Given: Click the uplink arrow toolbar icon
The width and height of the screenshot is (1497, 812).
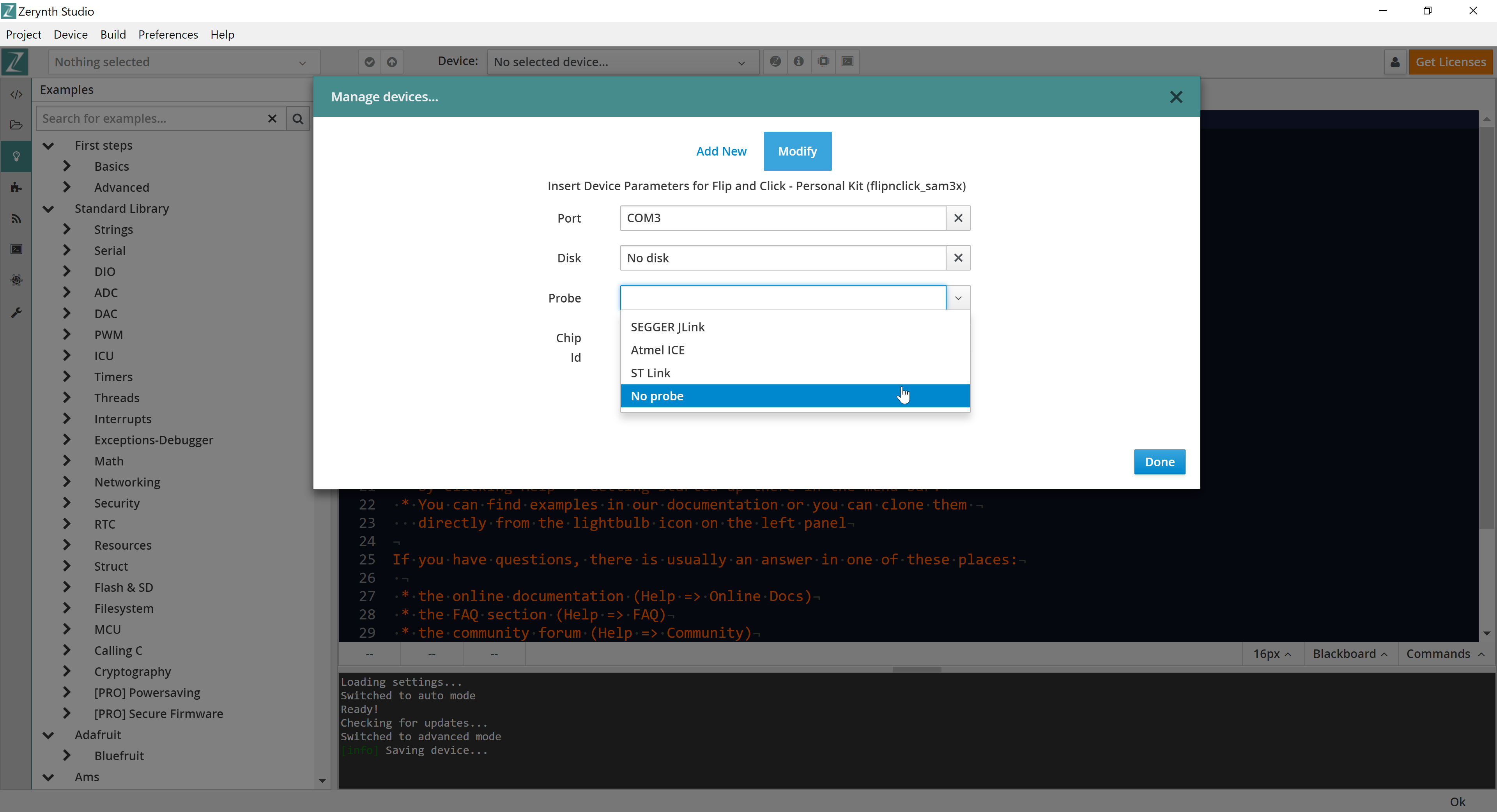Looking at the screenshot, I should tap(392, 62).
